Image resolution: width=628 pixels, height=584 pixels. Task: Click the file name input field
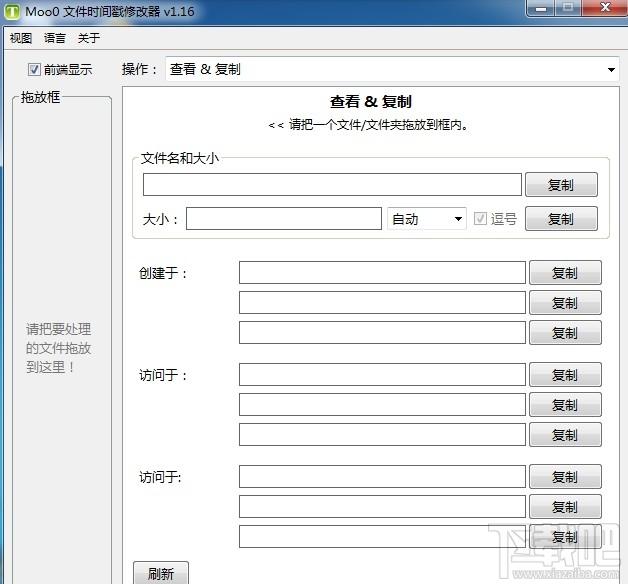coord(332,185)
